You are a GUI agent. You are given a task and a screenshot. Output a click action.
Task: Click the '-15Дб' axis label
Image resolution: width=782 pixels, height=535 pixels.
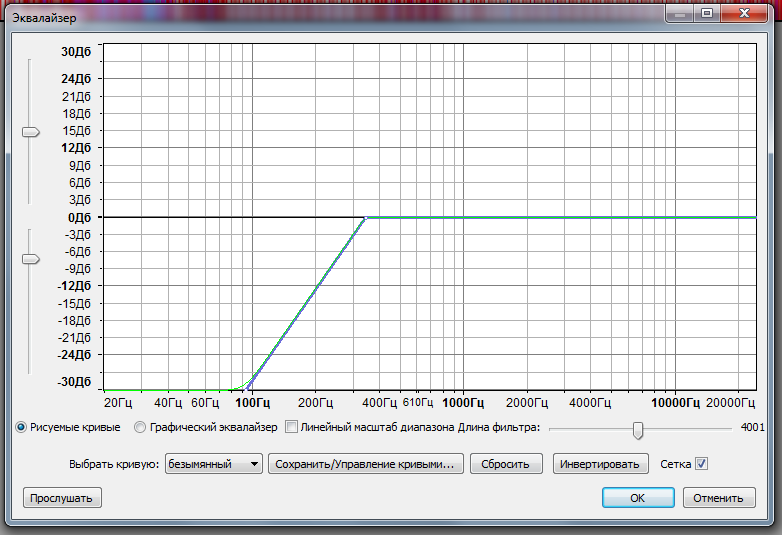(75, 304)
